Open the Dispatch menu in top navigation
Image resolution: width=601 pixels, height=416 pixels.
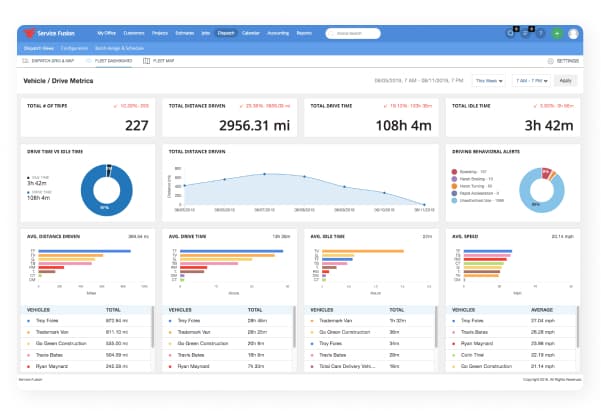click(227, 33)
